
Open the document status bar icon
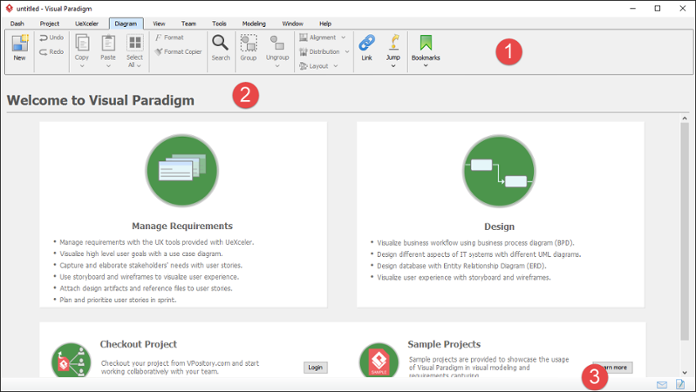coord(680,384)
